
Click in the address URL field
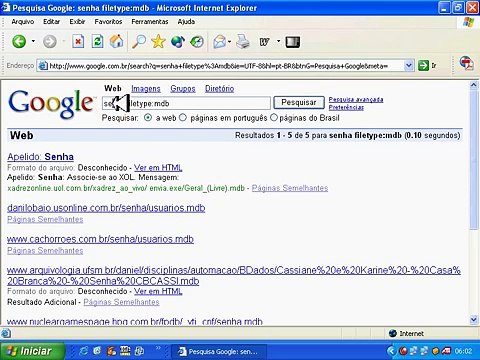pyautogui.click(x=225, y=66)
